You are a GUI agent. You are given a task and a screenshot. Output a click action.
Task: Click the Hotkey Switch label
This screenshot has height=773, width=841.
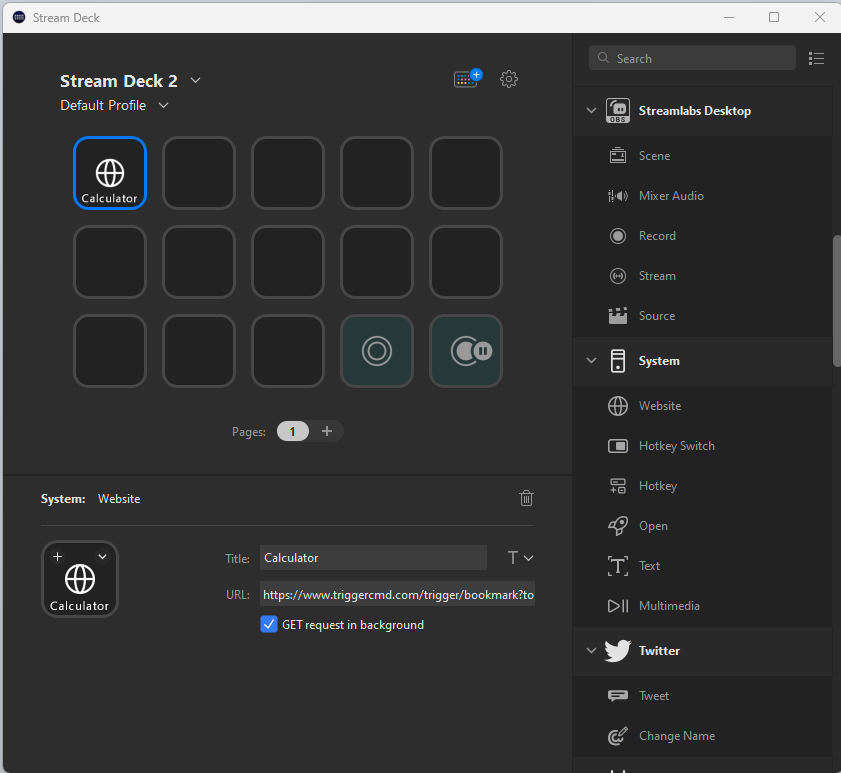(676, 446)
